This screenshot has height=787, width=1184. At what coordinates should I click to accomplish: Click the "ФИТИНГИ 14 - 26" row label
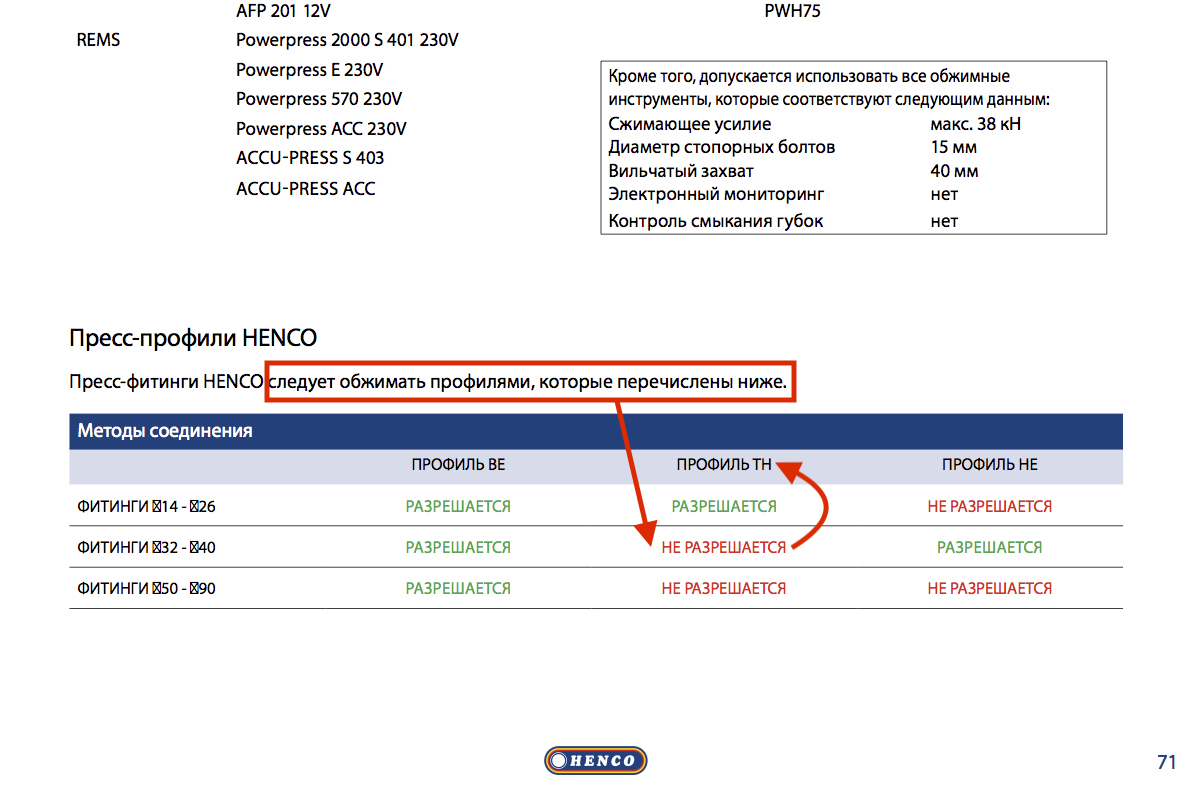[146, 507]
